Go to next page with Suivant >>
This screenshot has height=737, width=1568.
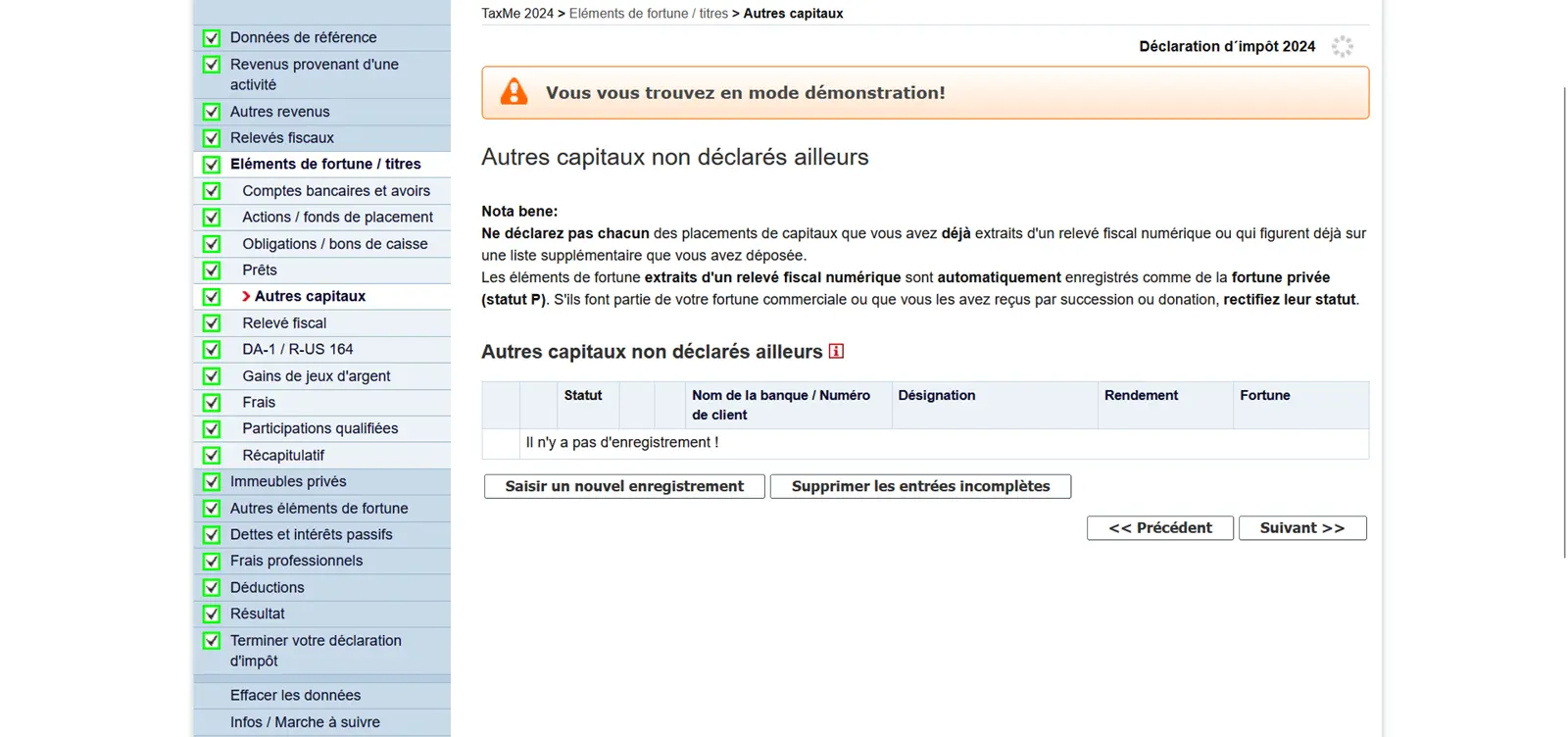pyautogui.click(x=1301, y=528)
